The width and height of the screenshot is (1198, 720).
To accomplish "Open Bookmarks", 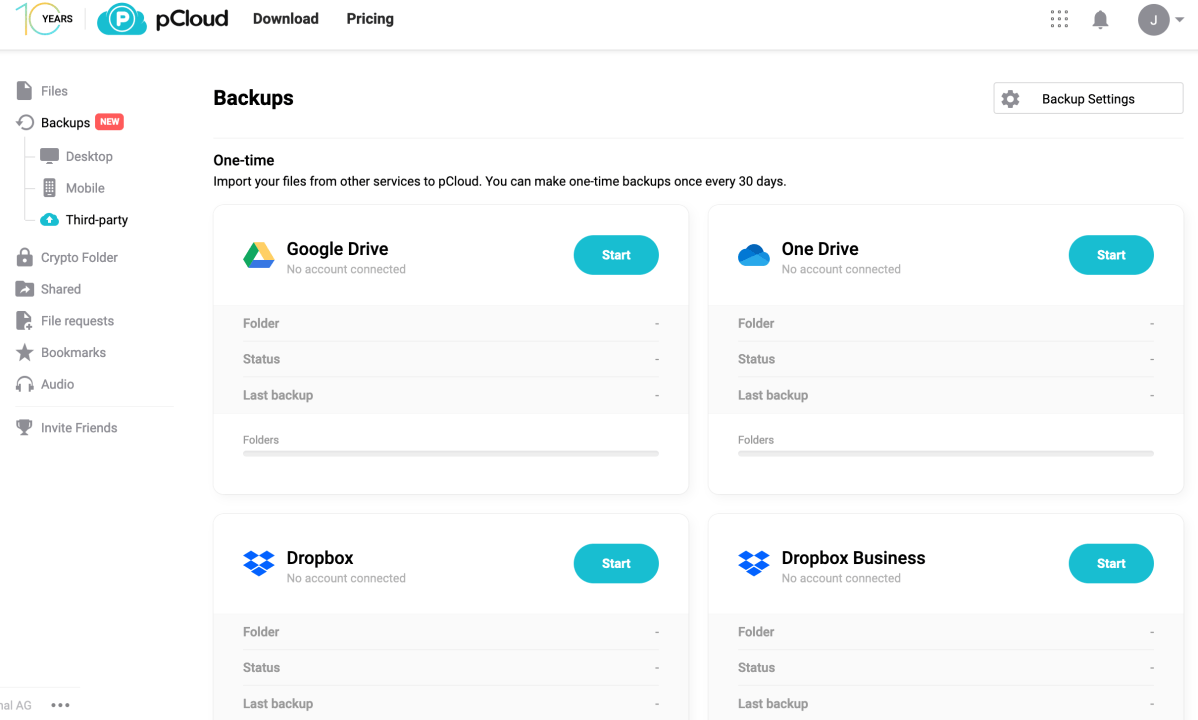I will [x=73, y=352].
